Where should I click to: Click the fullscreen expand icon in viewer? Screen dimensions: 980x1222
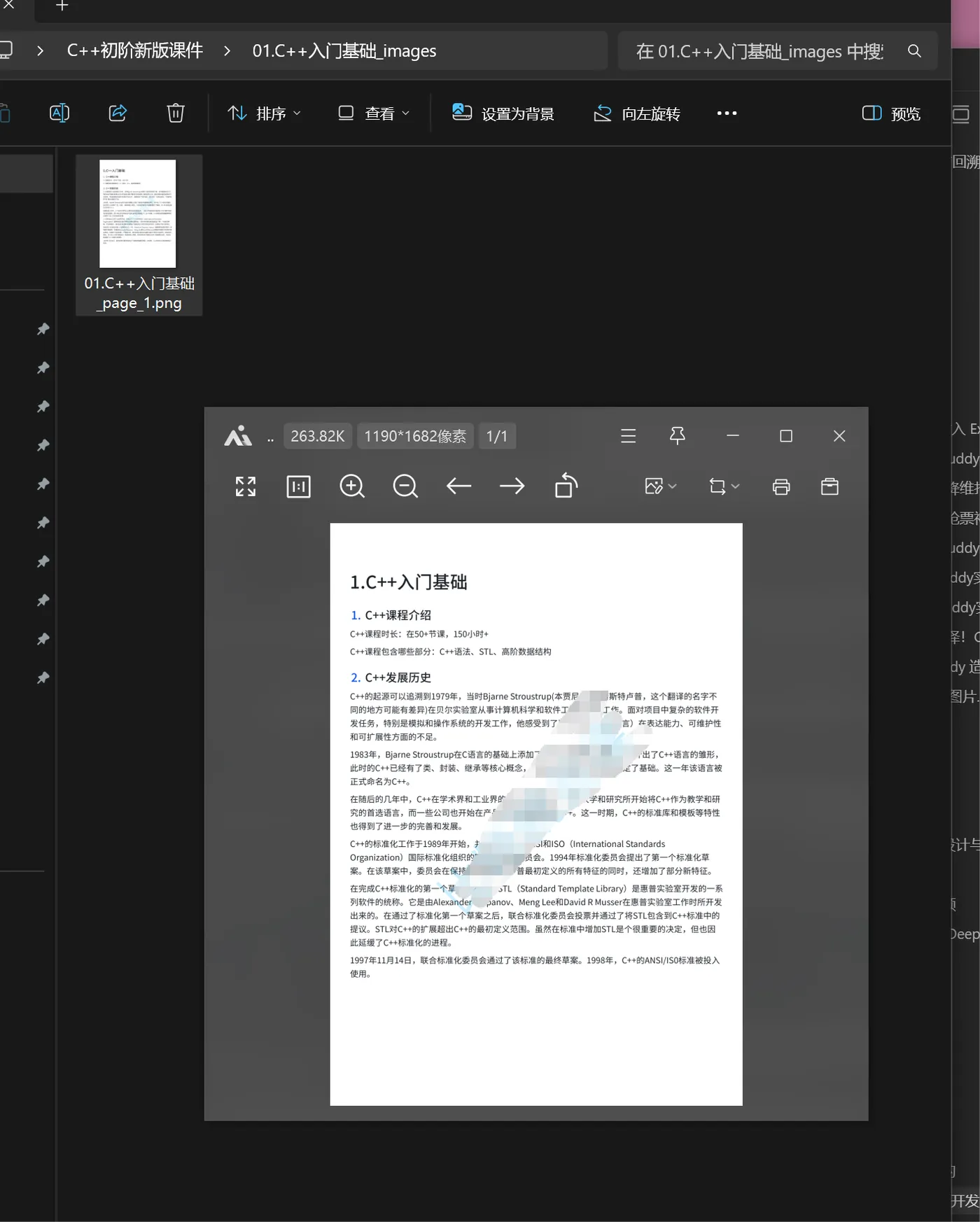click(x=246, y=486)
